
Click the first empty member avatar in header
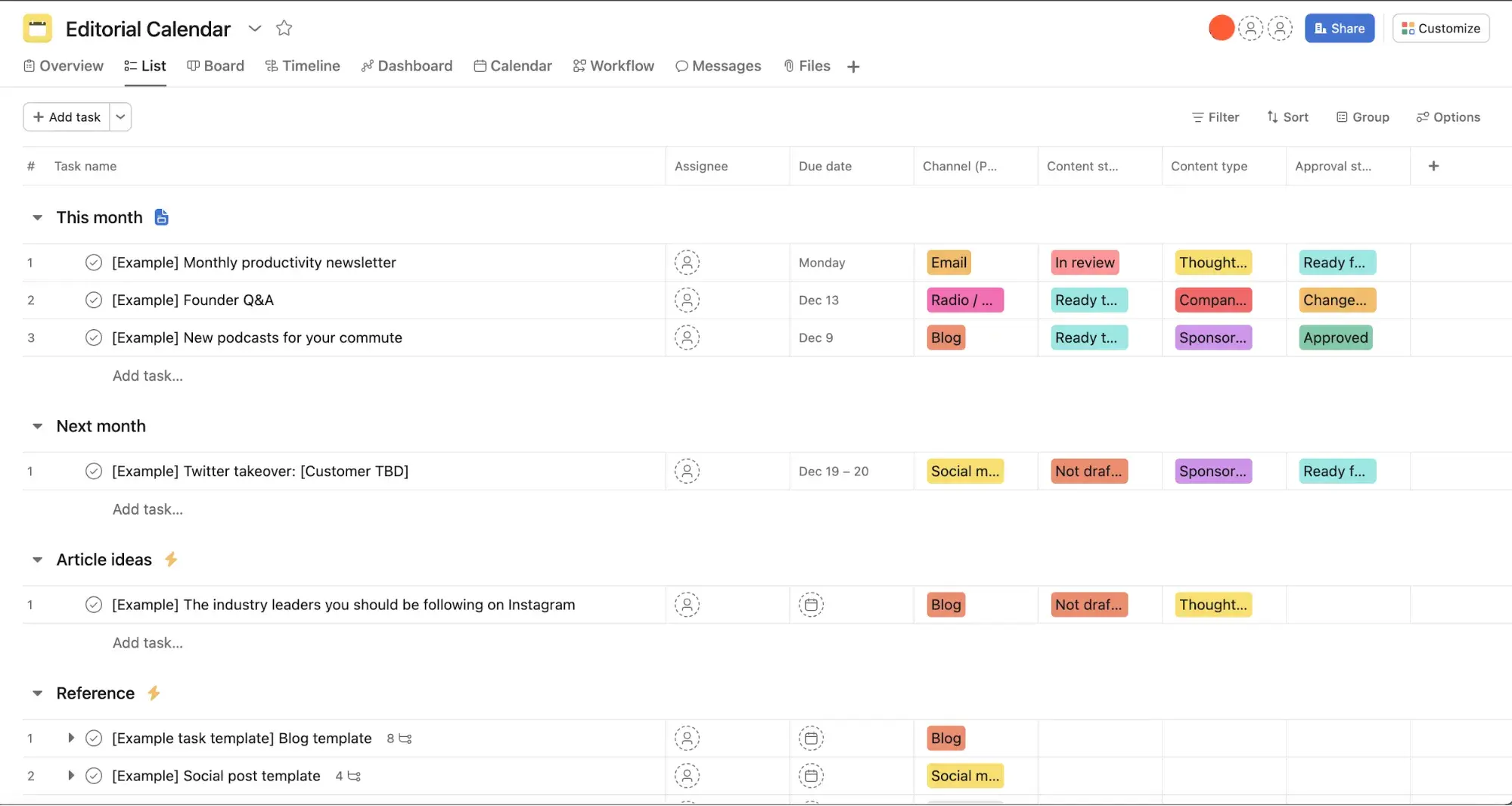[1250, 28]
